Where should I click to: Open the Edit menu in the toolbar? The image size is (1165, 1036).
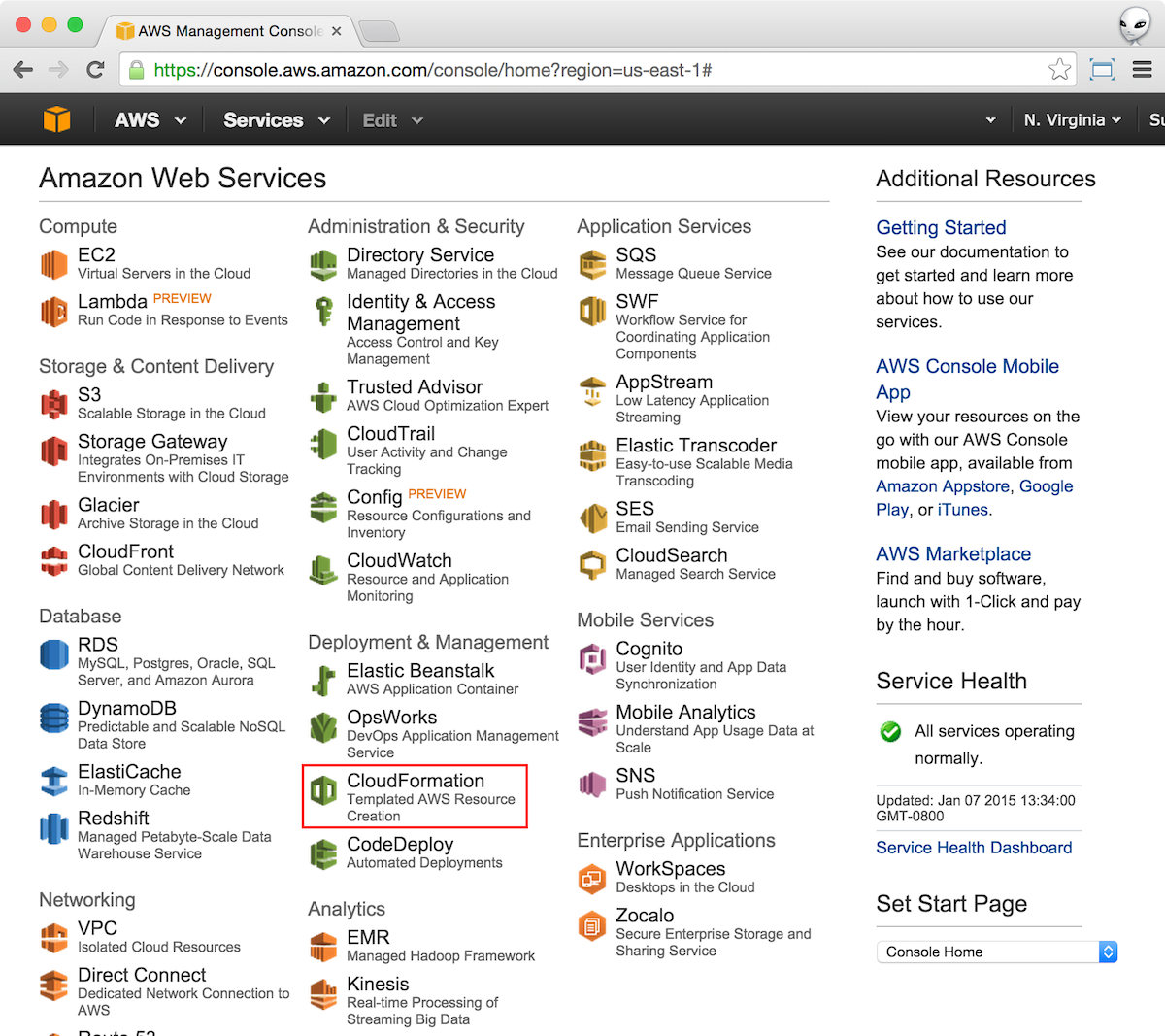(x=391, y=120)
